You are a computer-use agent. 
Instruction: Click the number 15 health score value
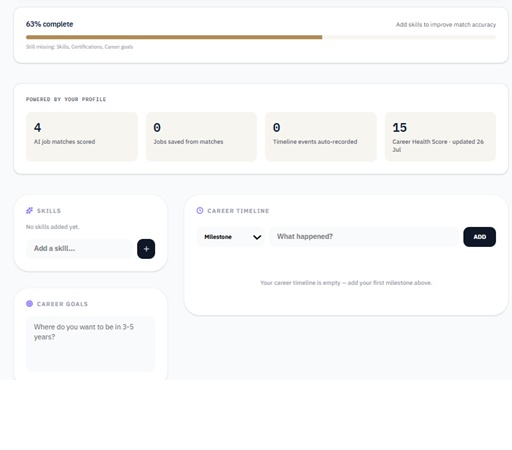pyautogui.click(x=399, y=128)
